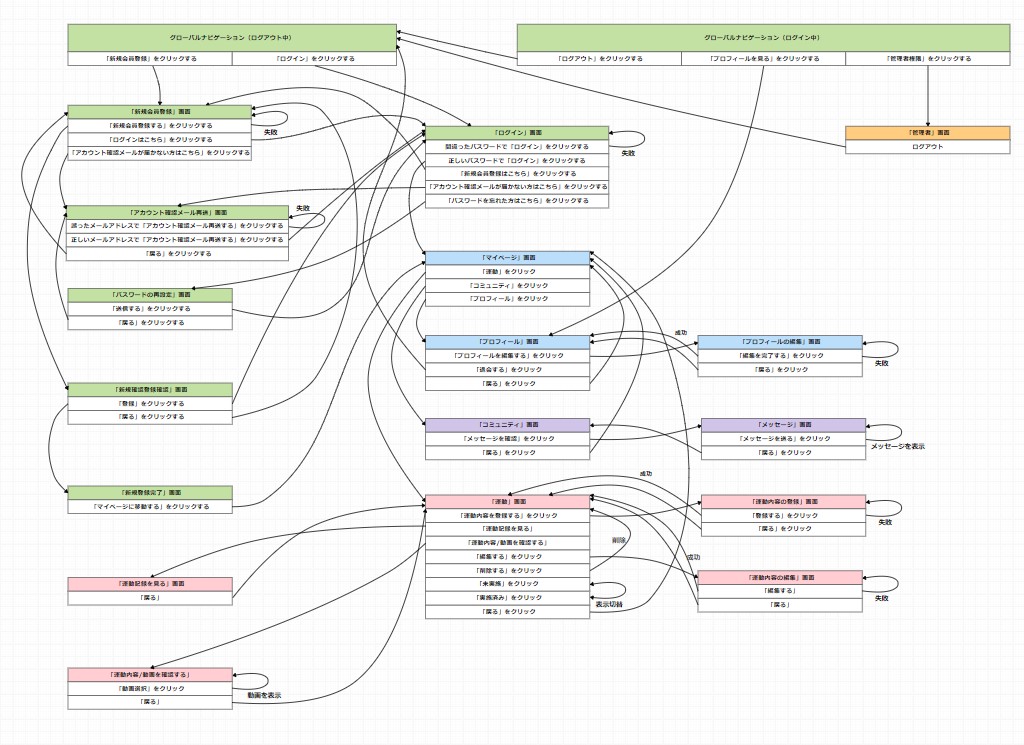Click the 失敗 label near ログイン screen
Image resolution: width=1024 pixels, height=745 pixels.
[x=628, y=153]
